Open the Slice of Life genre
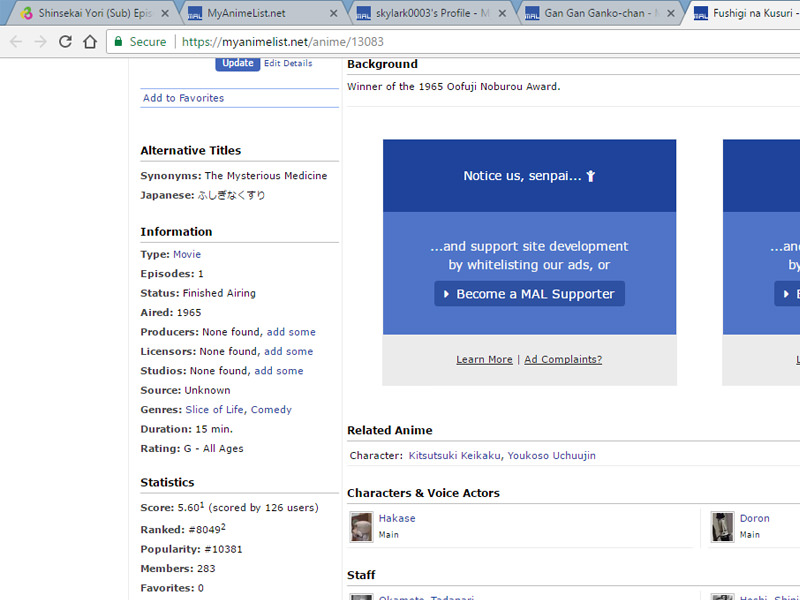This screenshot has width=800, height=600. [x=214, y=409]
